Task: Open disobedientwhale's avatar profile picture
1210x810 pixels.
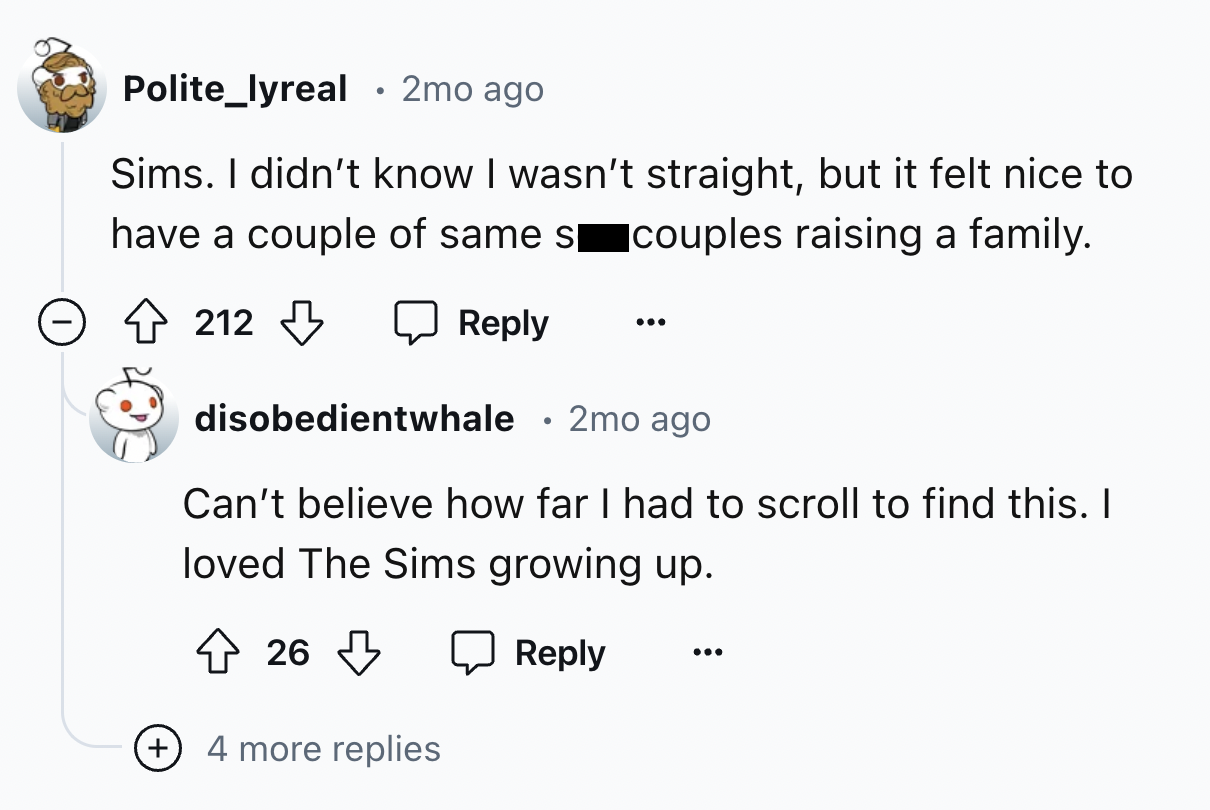Action: point(132,418)
